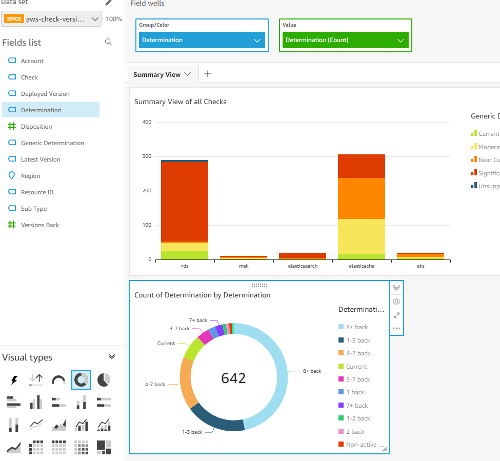Click the 7+ back purple legend swatch
Viewport: 500px width, 461px height.
[x=341, y=405]
